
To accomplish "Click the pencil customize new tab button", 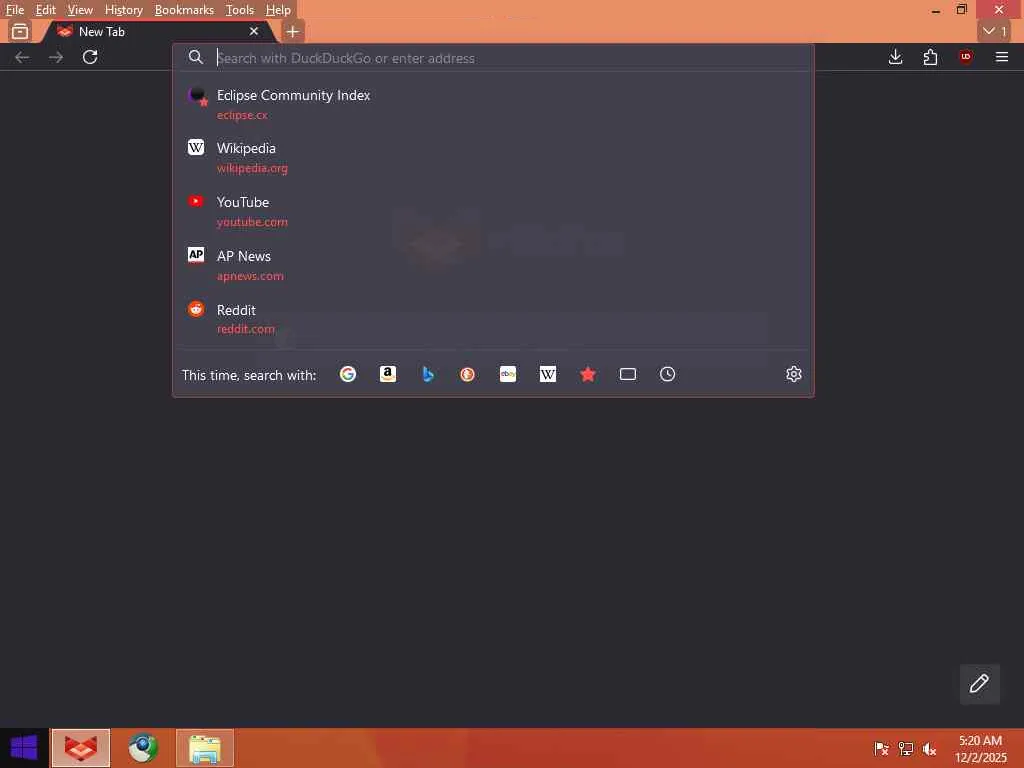I will tap(979, 684).
